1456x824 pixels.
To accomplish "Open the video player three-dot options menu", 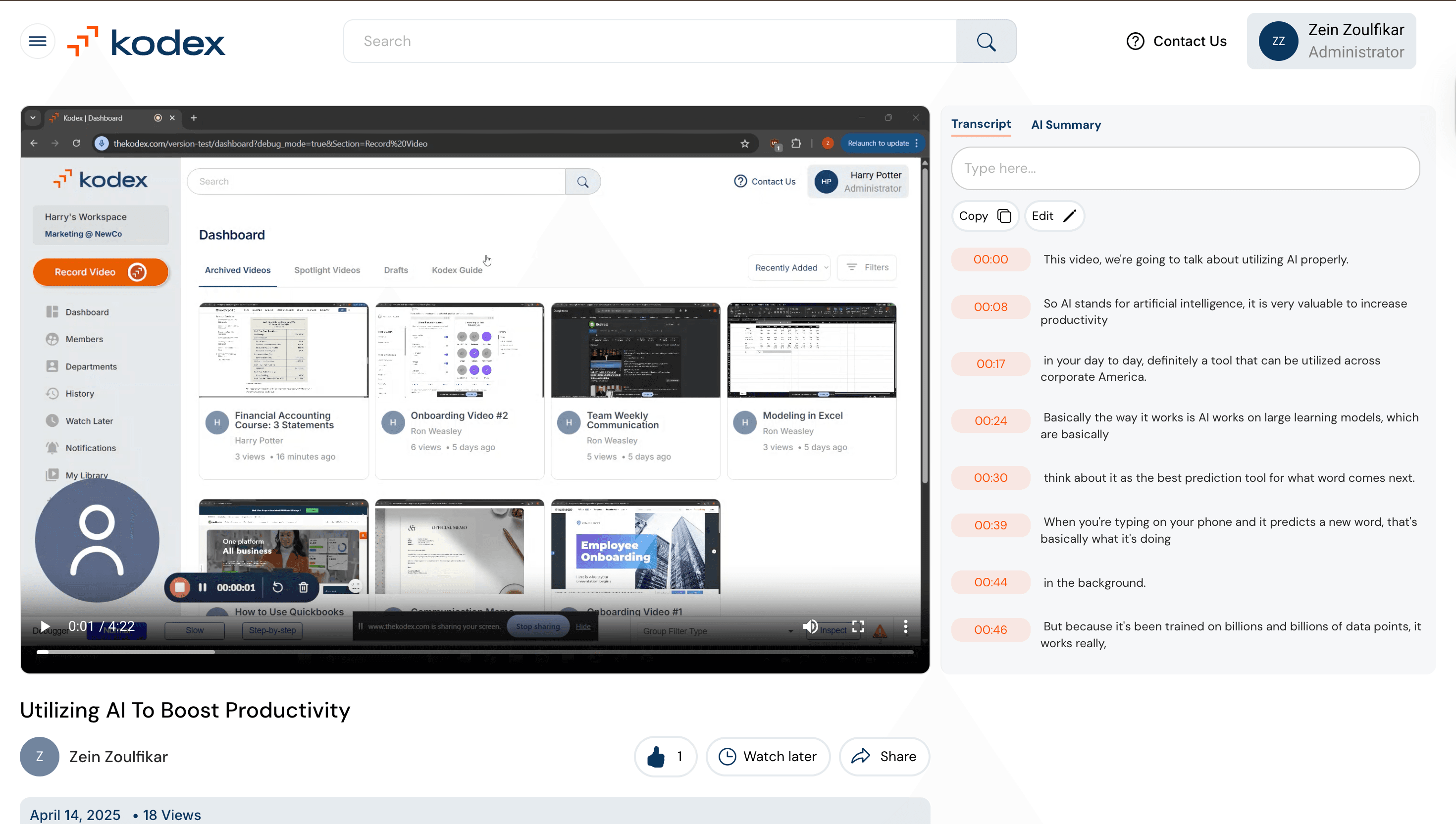I will click(905, 626).
